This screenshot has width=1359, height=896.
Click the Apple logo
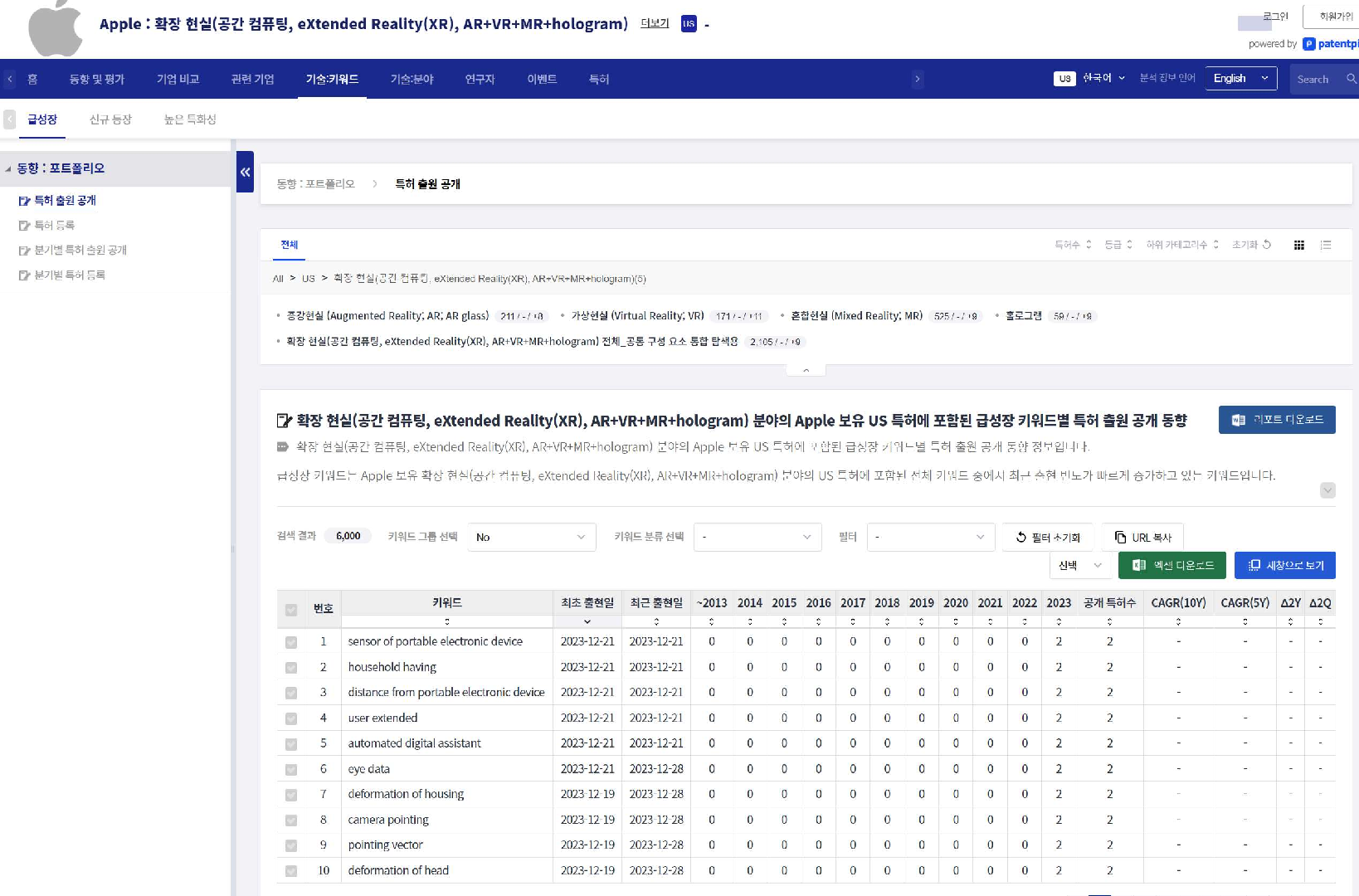tap(56, 28)
